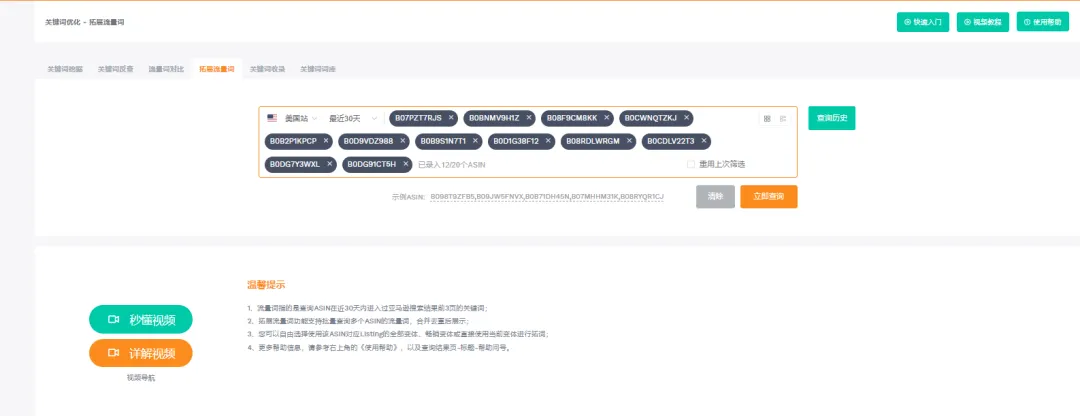
Task: Remove ASIN tag B0D1G38F12 with its X
Action: click(548, 141)
